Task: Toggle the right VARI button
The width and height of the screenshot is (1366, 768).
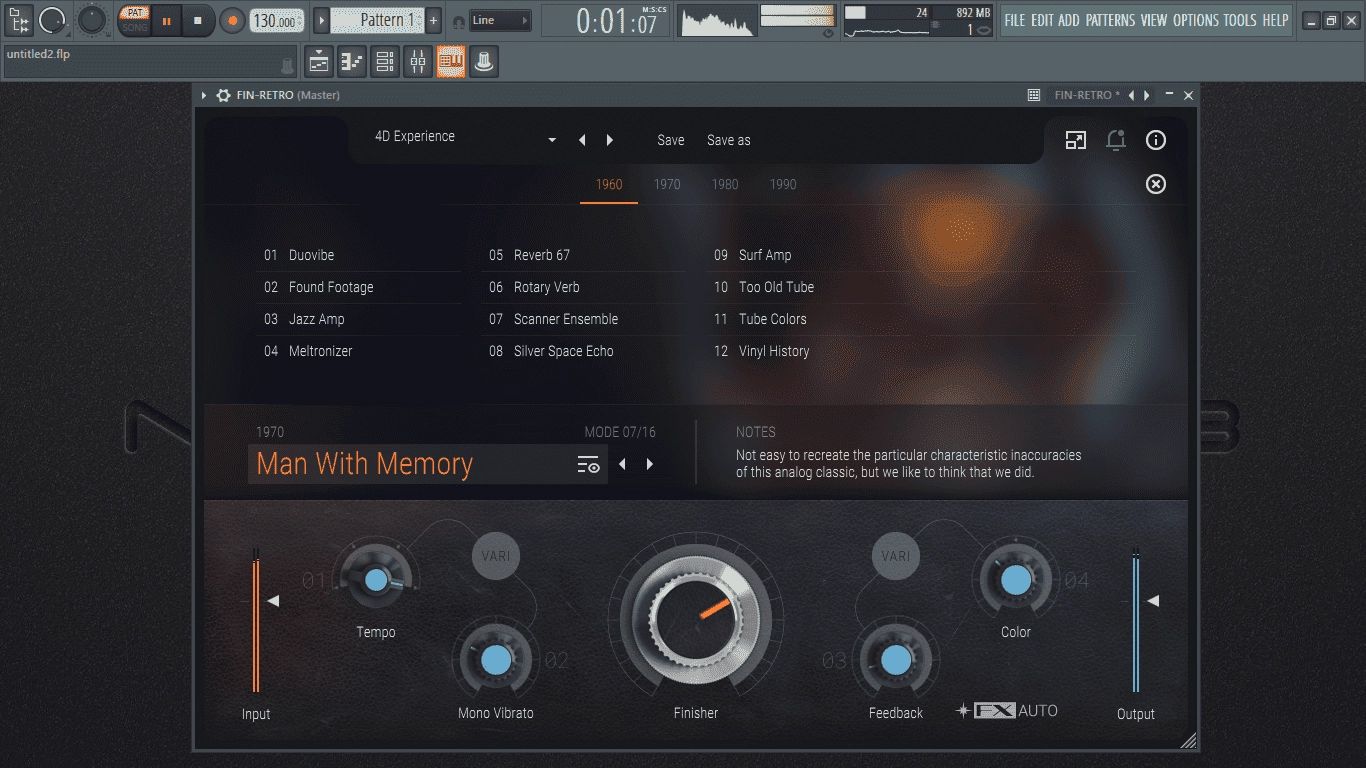Action: 896,555
